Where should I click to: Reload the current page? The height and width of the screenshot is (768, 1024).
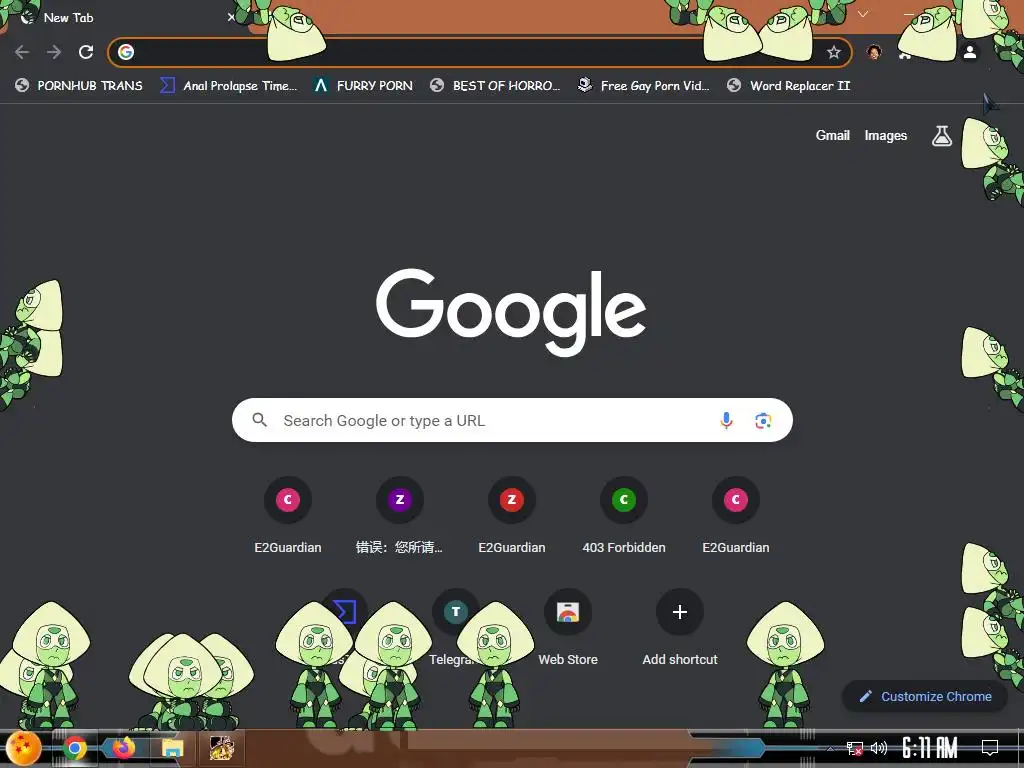click(x=86, y=52)
